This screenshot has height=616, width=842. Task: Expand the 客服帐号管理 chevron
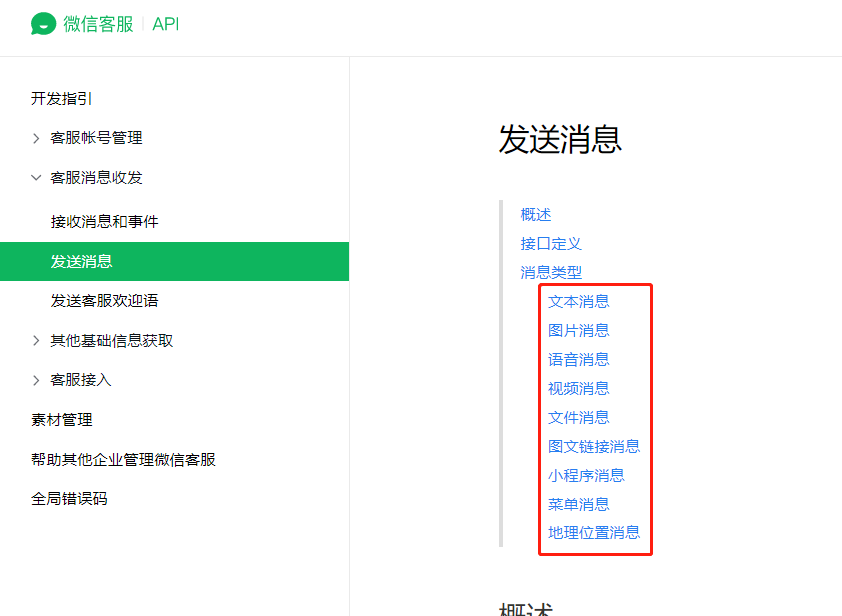click(x=36, y=139)
